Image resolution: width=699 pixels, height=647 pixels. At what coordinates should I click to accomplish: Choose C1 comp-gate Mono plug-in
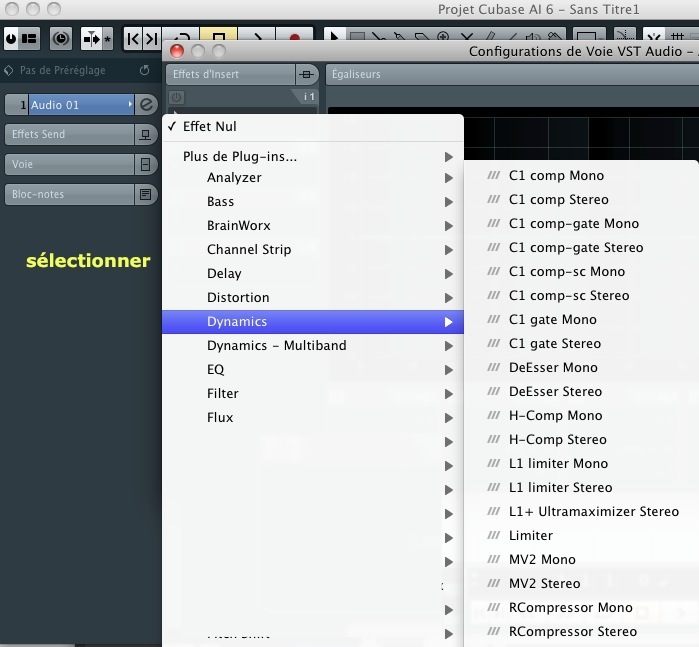(x=581, y=224)
